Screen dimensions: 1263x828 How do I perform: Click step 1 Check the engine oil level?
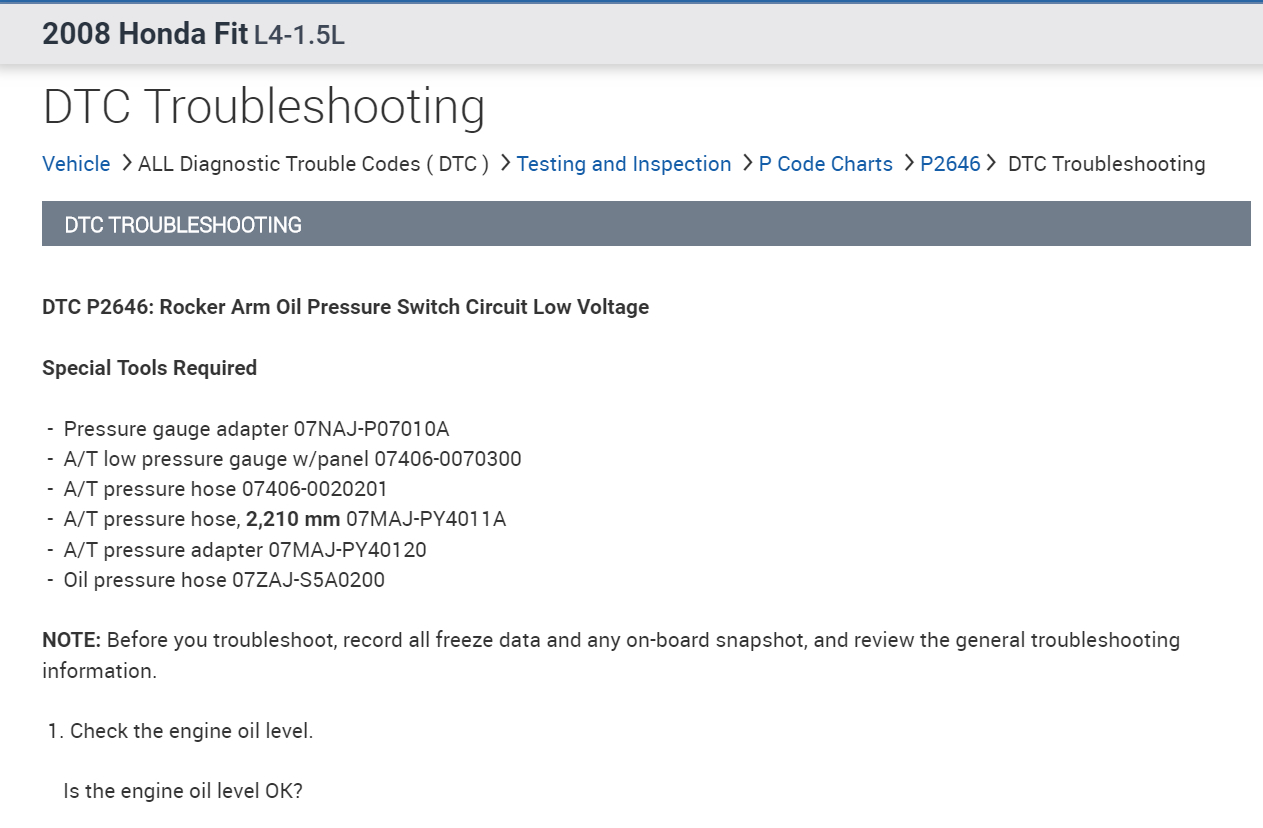[191, 731]
